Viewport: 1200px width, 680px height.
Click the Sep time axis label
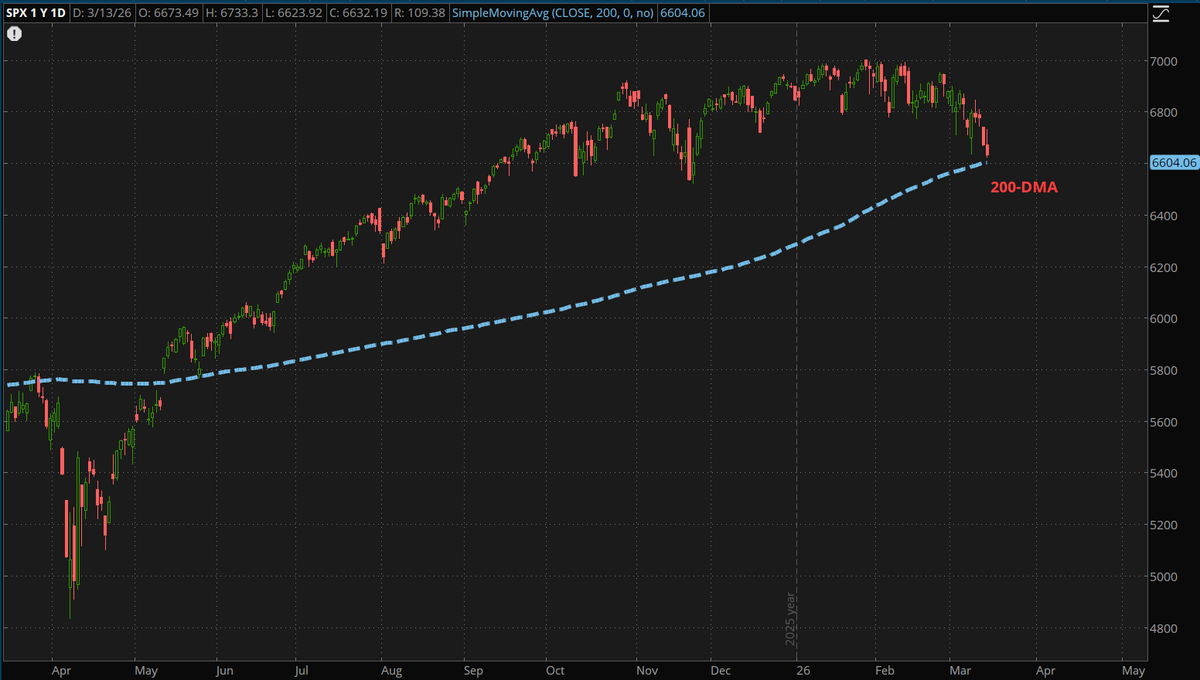[474, 671]
